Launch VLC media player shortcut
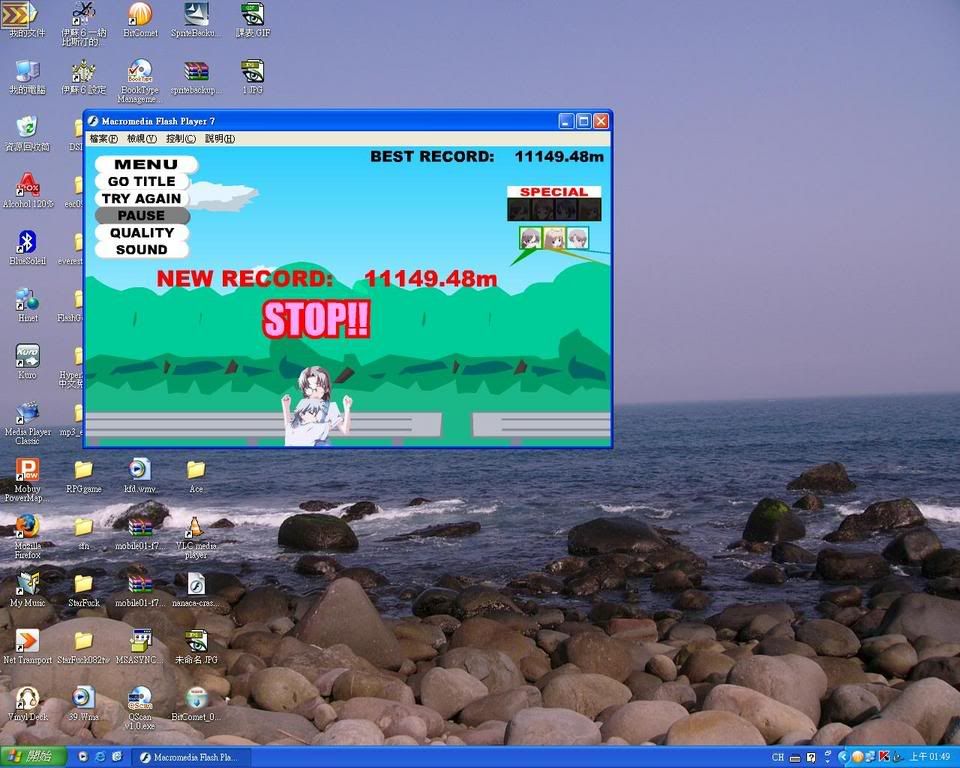The image size is (960, 768). point(196,536)
